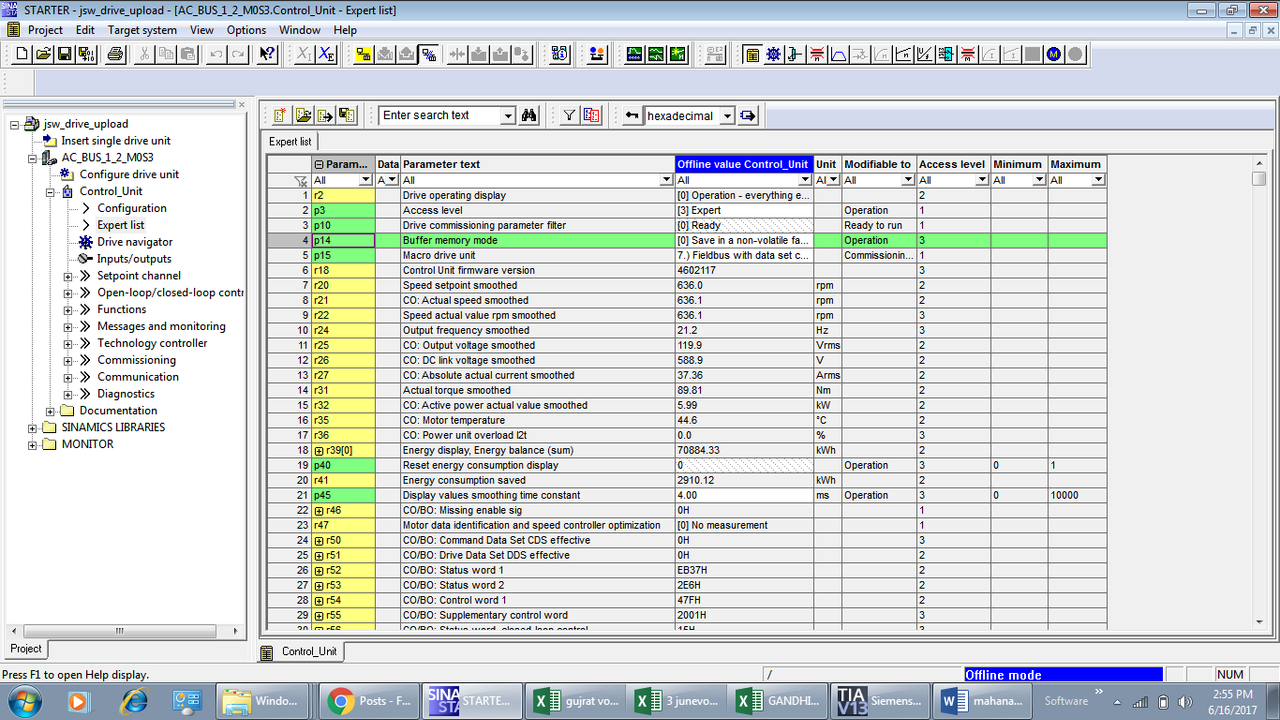The height and width of the screenshot is (720, 1280).
Task: Click the Enter search text field
Action: pyautogui.click(x=440, y=116)
